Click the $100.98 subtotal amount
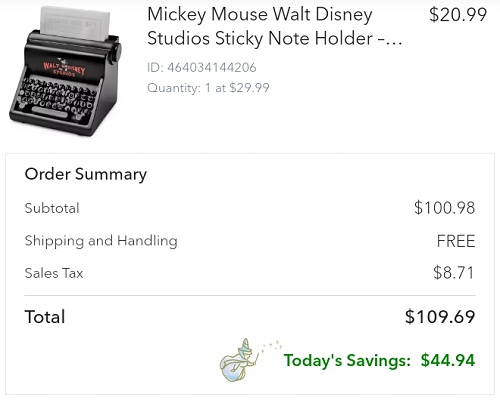Image resolution: width=500 pixels, height=400 pixels. coord(444,208)
